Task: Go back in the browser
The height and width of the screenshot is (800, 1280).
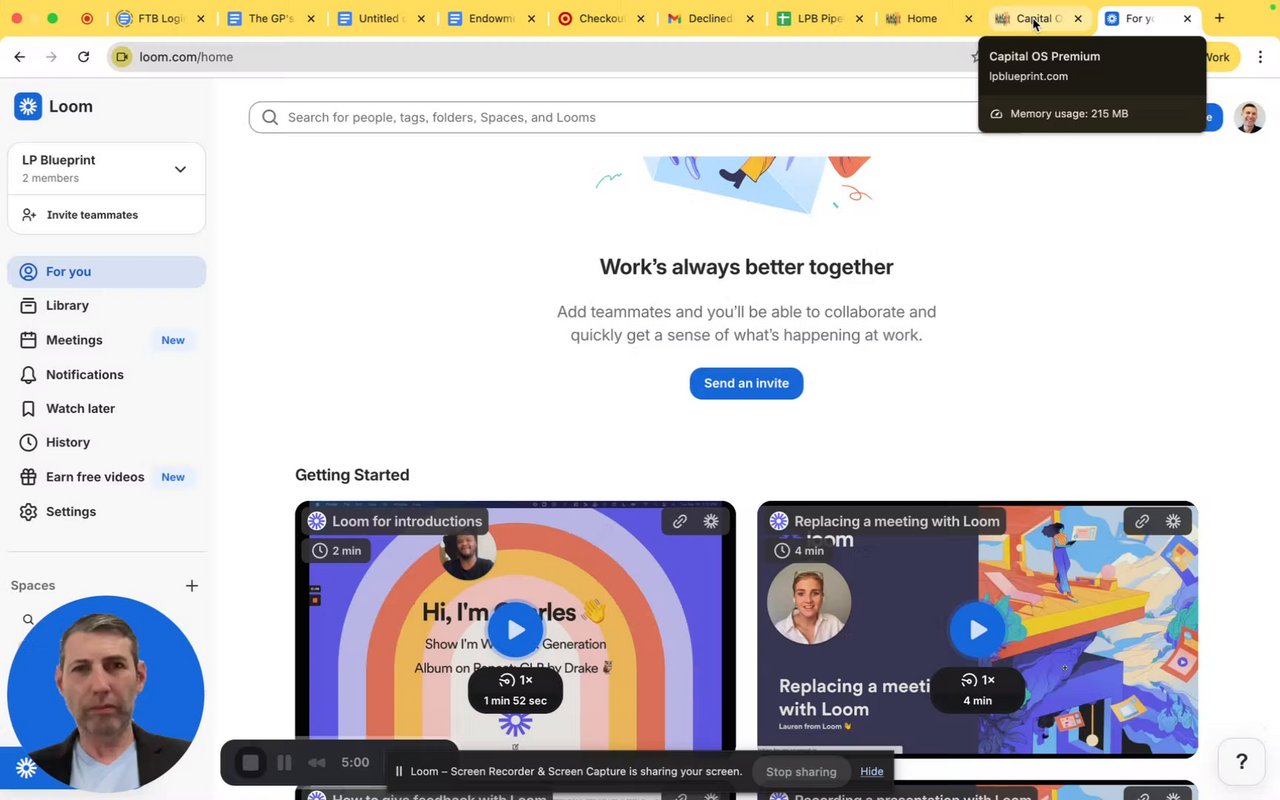Action: (x=20, y=57)
